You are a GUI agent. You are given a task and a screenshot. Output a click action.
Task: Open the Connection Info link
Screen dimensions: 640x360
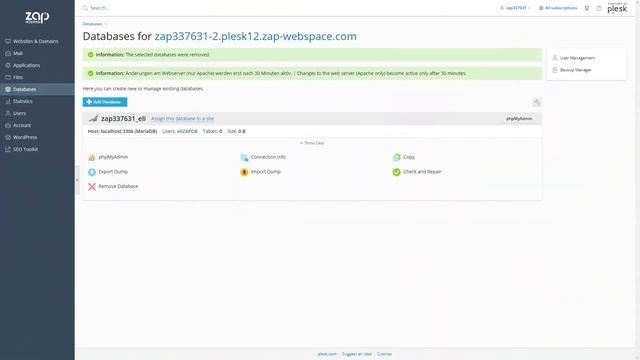[x=268, y=157]
